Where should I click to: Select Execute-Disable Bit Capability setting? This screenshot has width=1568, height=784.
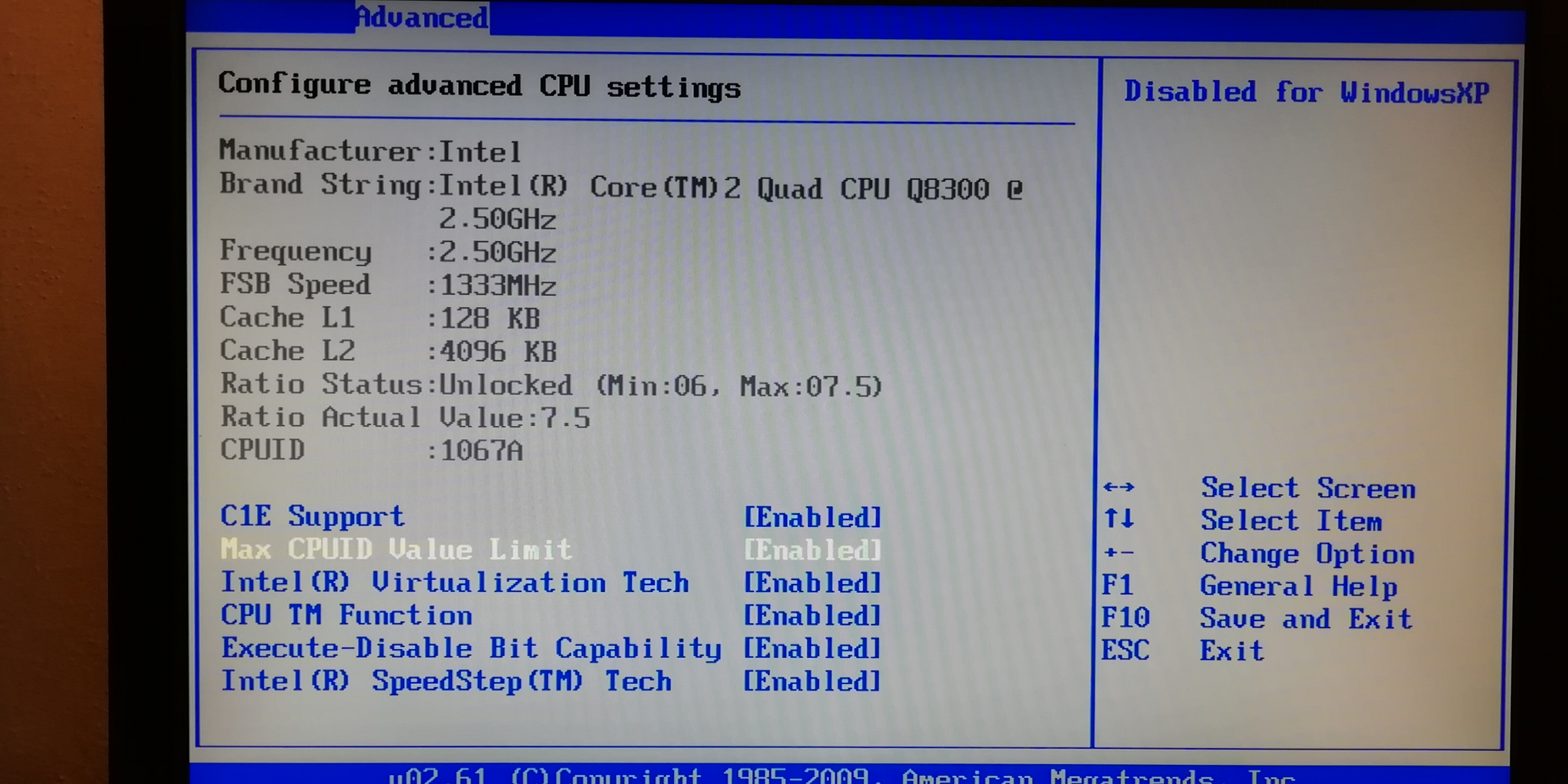click(x=470, y=648)
